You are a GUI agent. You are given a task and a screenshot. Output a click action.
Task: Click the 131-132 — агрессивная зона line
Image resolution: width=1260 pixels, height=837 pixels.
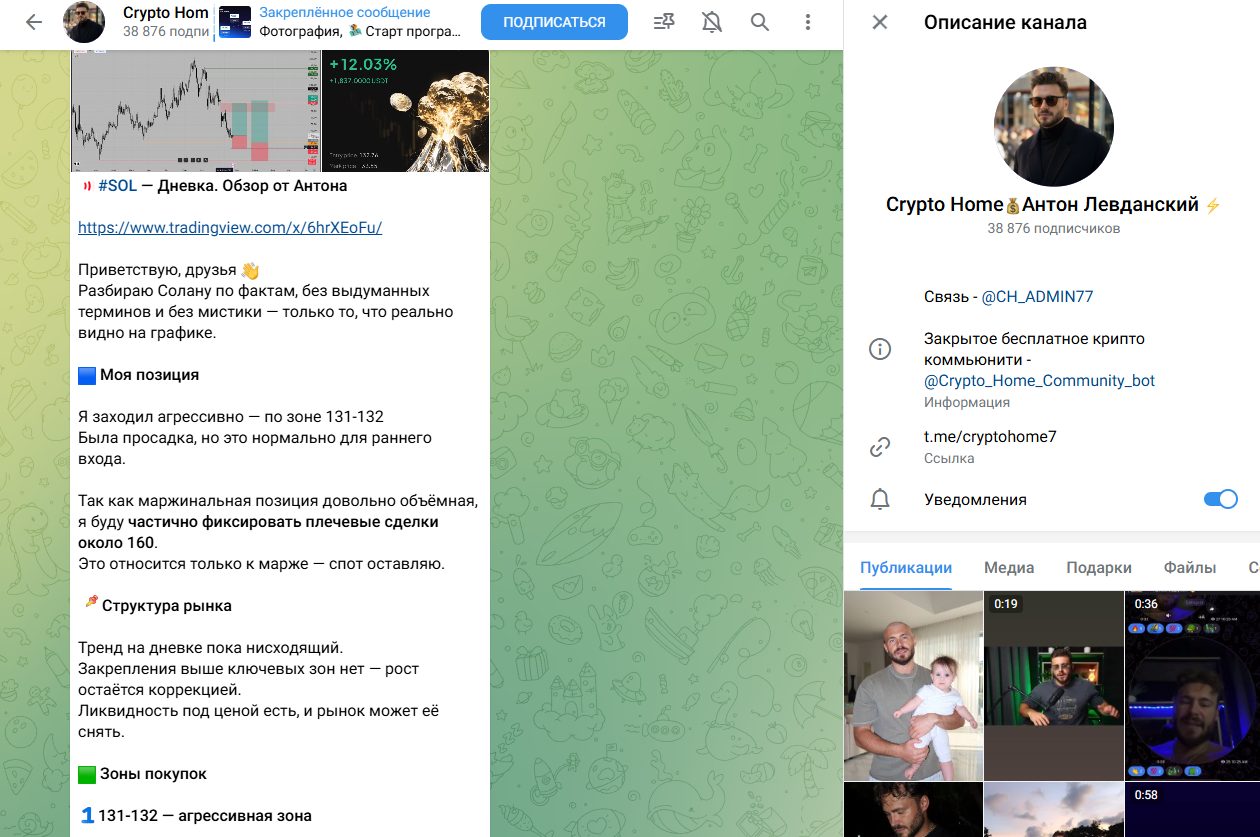[x=205, y=815]
